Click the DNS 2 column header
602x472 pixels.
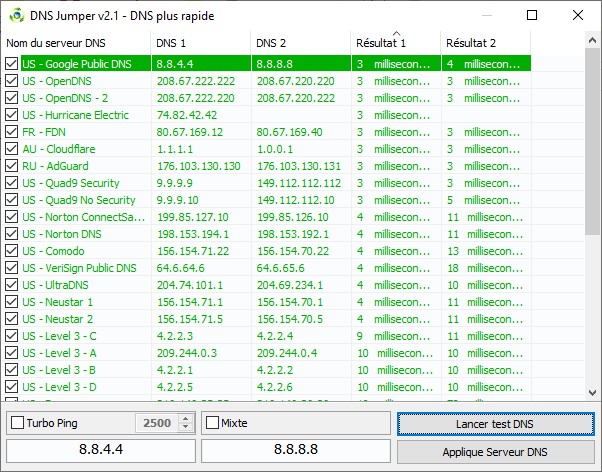300,44
